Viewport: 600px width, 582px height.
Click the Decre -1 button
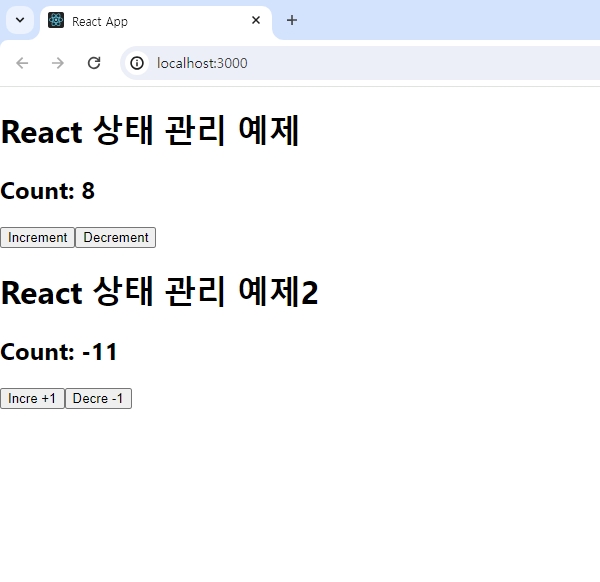[98, 399]
